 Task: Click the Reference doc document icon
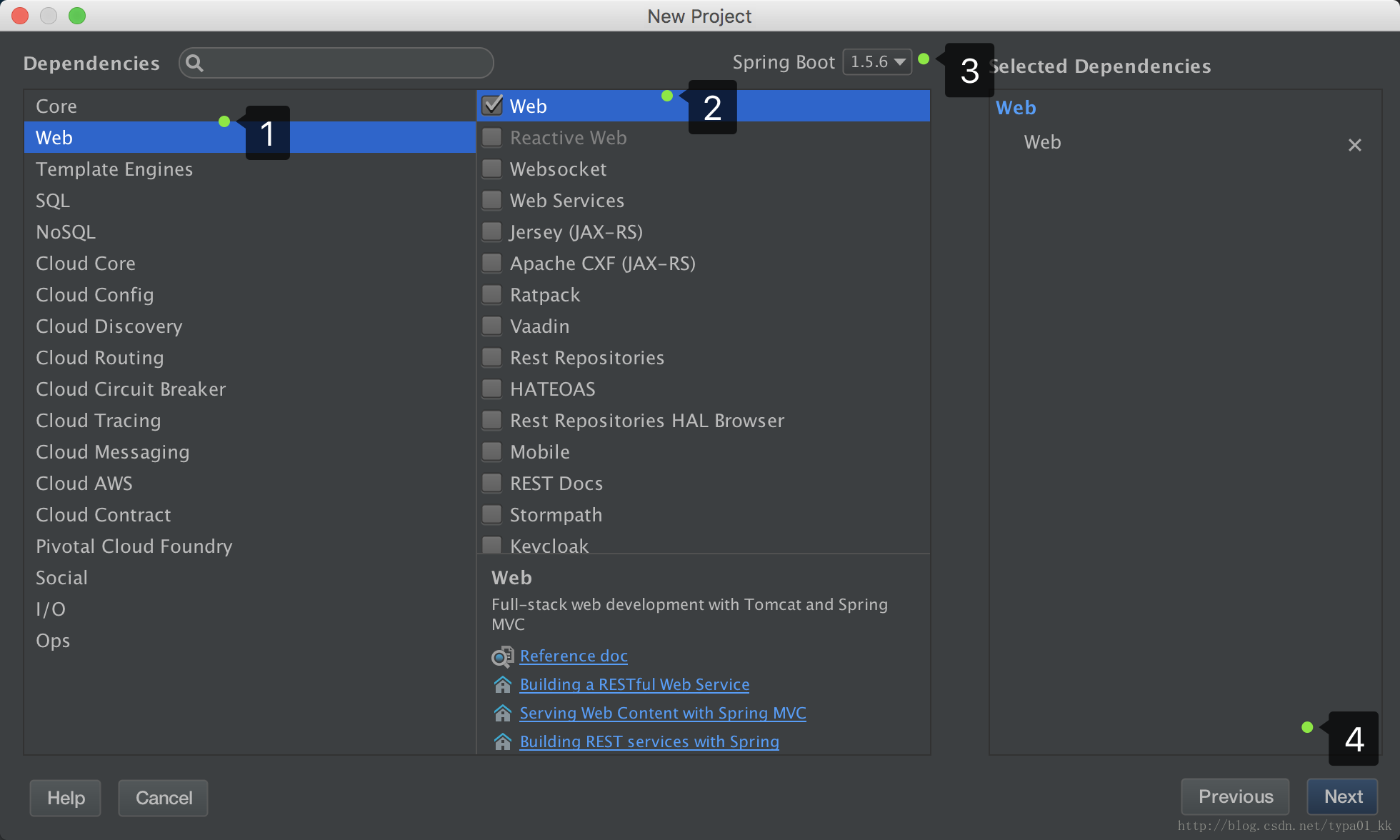point(502,656)
